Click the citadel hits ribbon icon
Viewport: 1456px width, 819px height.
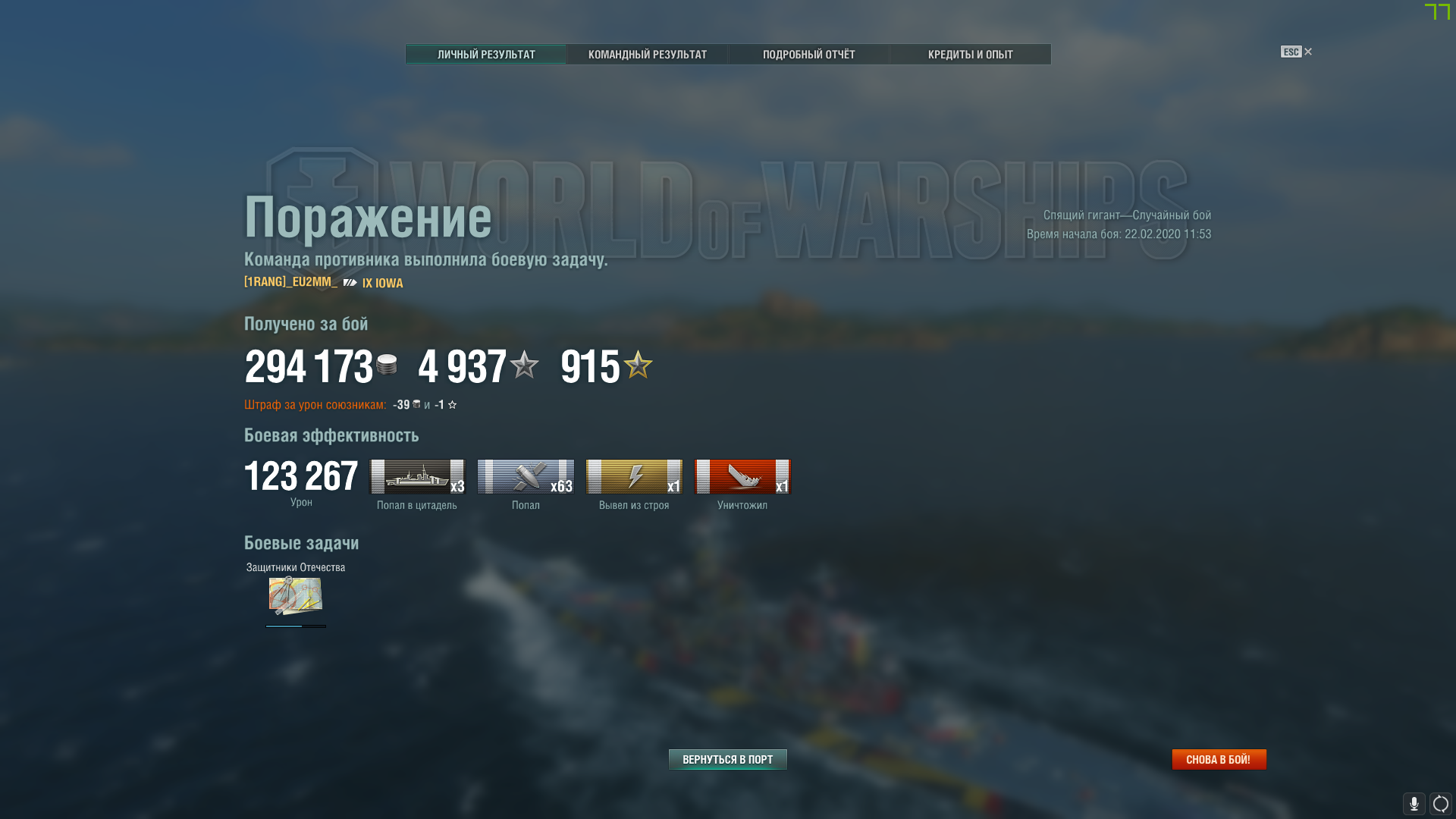point(417,476)
